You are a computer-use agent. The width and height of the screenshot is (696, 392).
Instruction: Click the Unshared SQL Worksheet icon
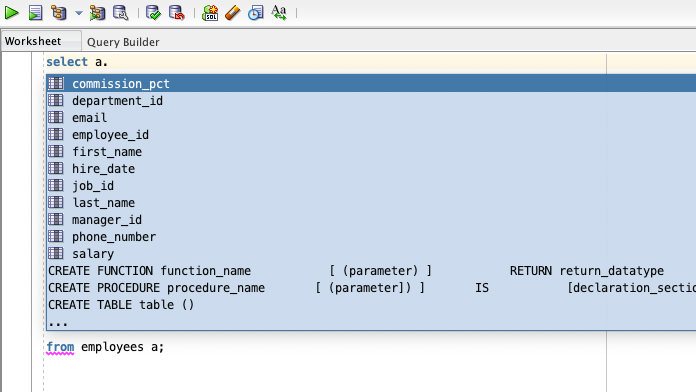pos(210,13)
